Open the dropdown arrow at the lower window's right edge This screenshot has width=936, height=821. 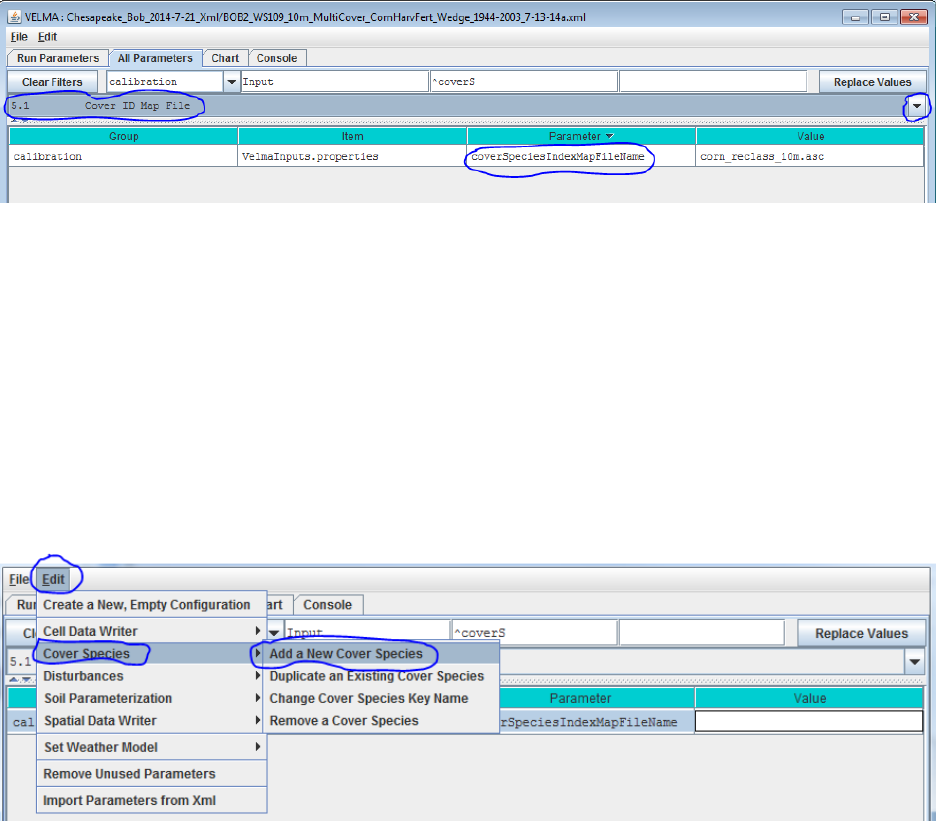915,662
